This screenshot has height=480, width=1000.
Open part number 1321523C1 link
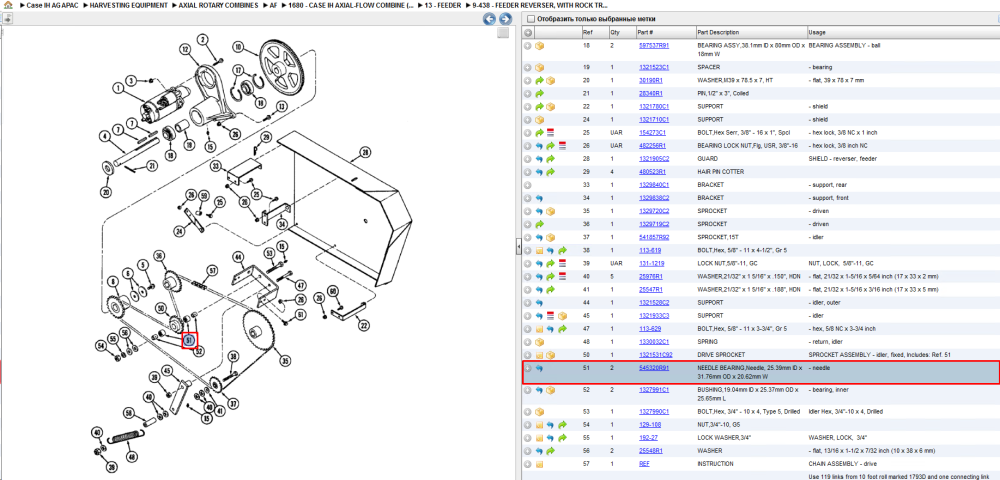click(x=654, y=67)
